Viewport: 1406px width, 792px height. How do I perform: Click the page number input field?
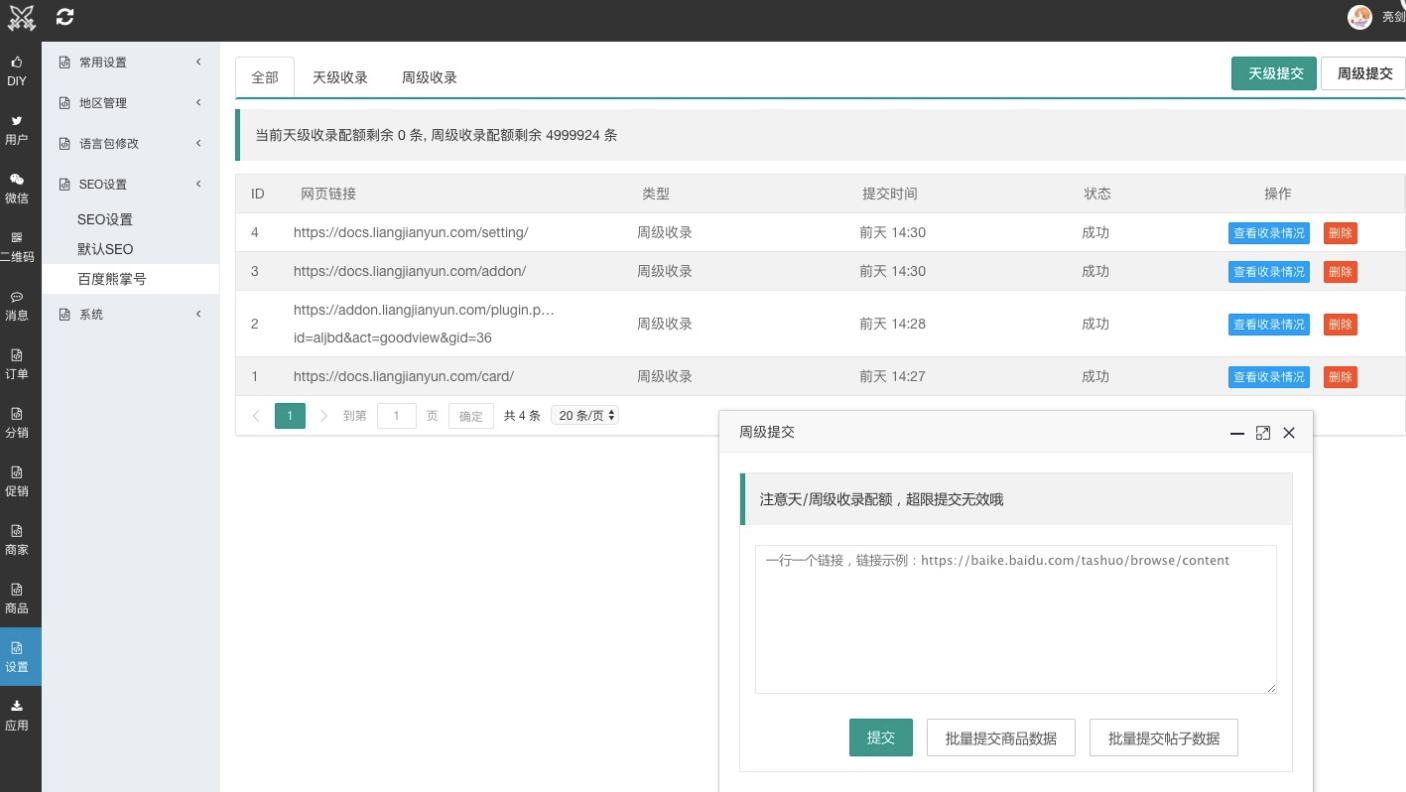397,416
